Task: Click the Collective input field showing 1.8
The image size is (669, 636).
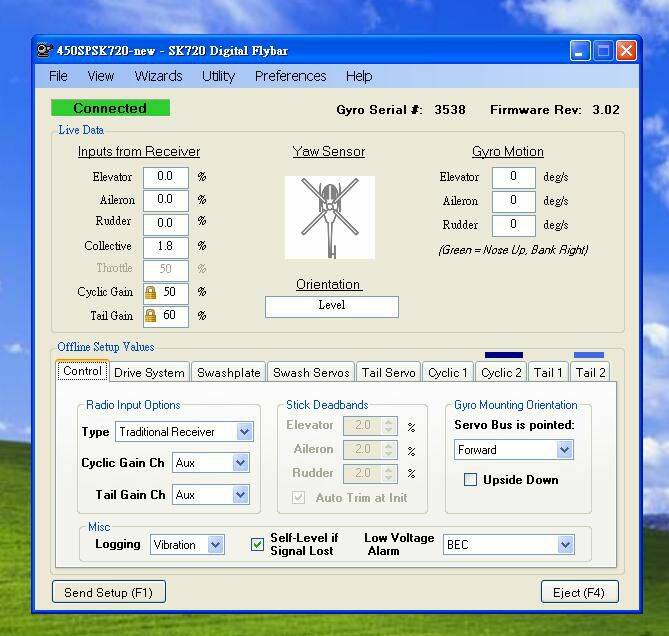Action: [x=166, y=247]
